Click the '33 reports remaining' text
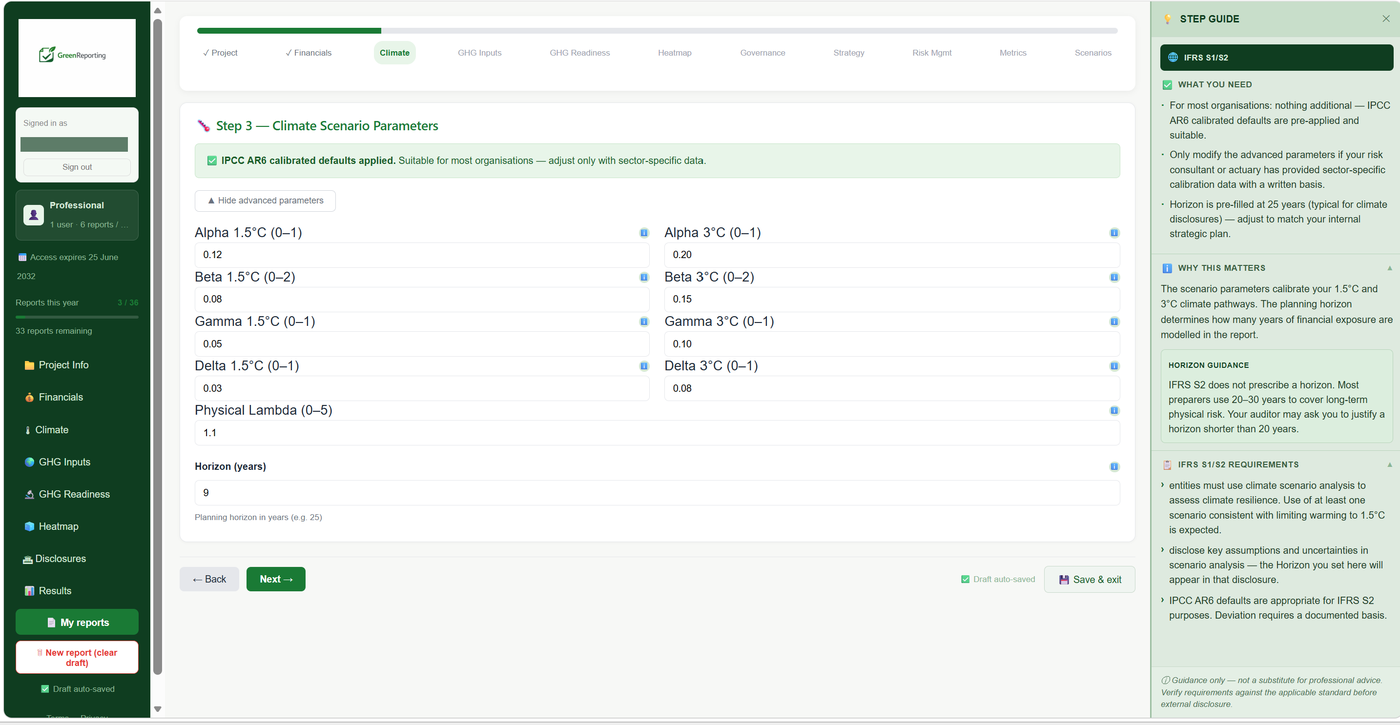This screenshot has width=1400, height=725. 54,331
